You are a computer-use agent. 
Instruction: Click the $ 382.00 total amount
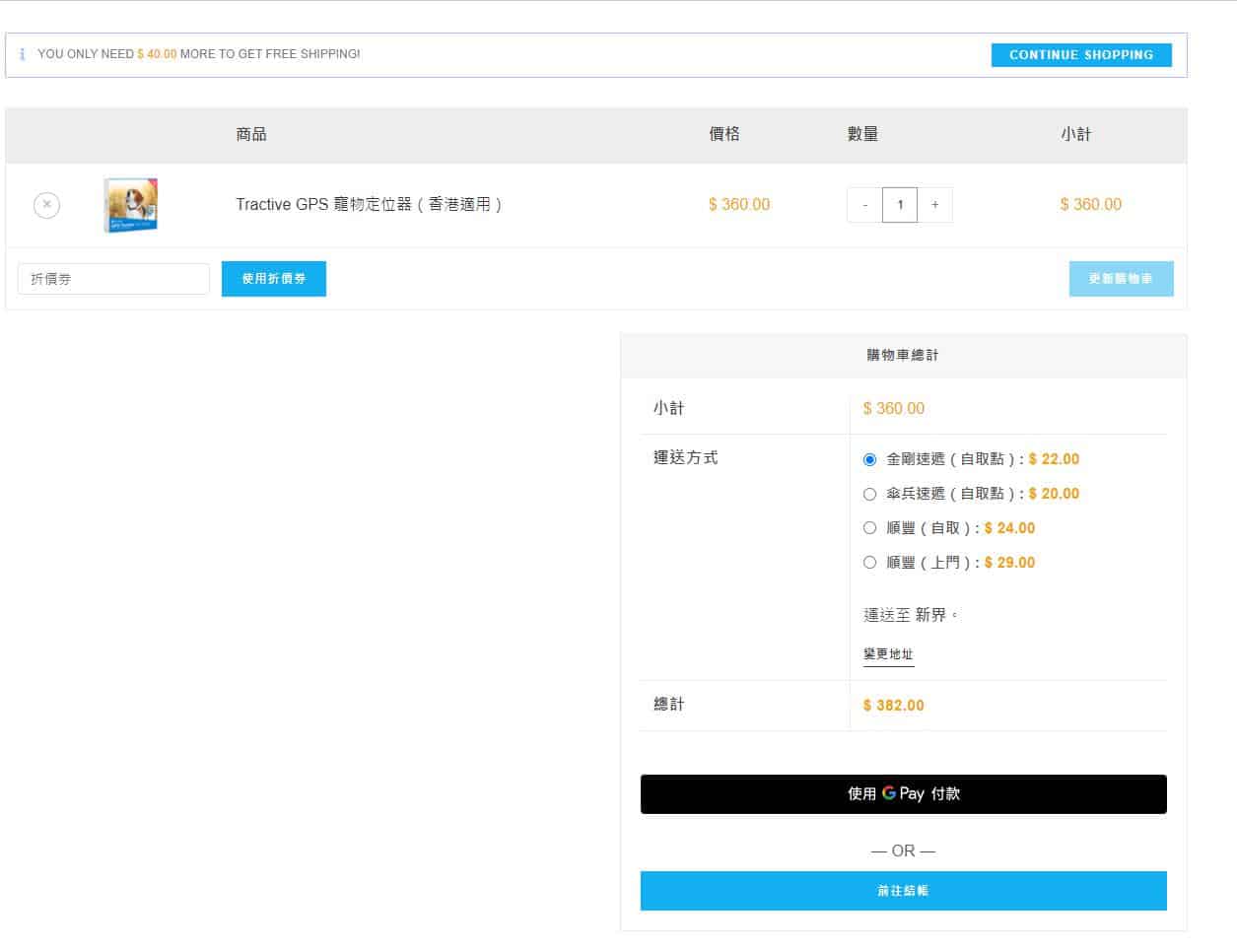[893, 706]
